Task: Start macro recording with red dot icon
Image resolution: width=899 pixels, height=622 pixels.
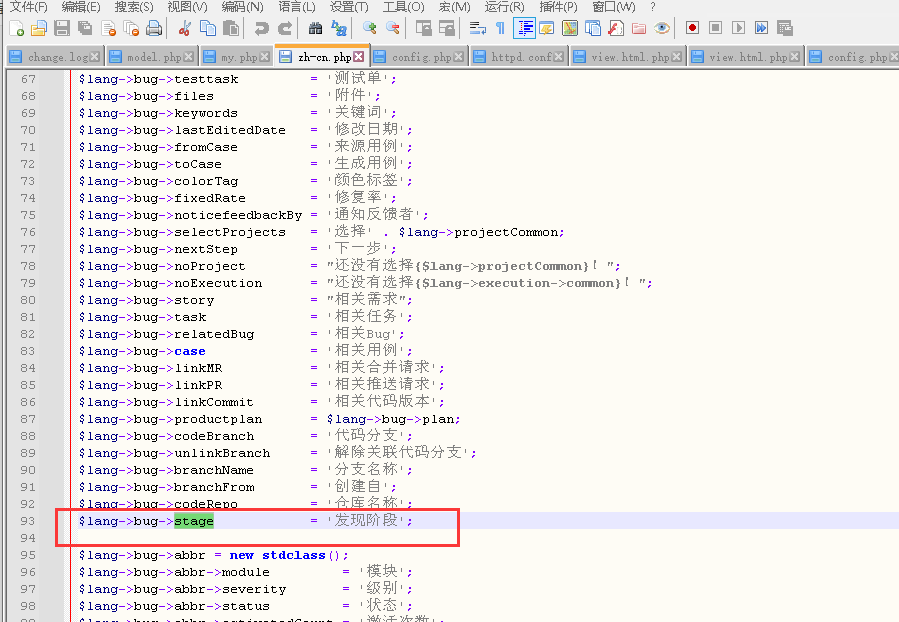Action: click(x=692, y=28)
